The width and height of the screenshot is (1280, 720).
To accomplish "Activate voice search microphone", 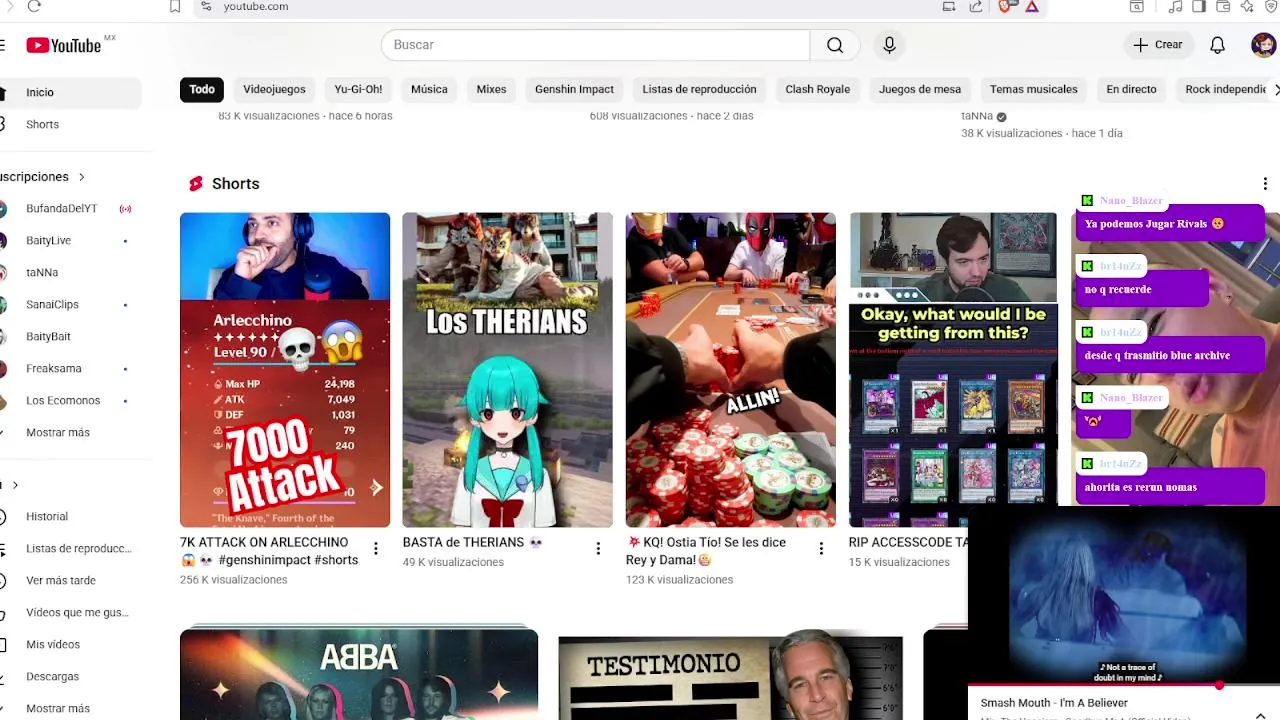I will tap(889, 45).
